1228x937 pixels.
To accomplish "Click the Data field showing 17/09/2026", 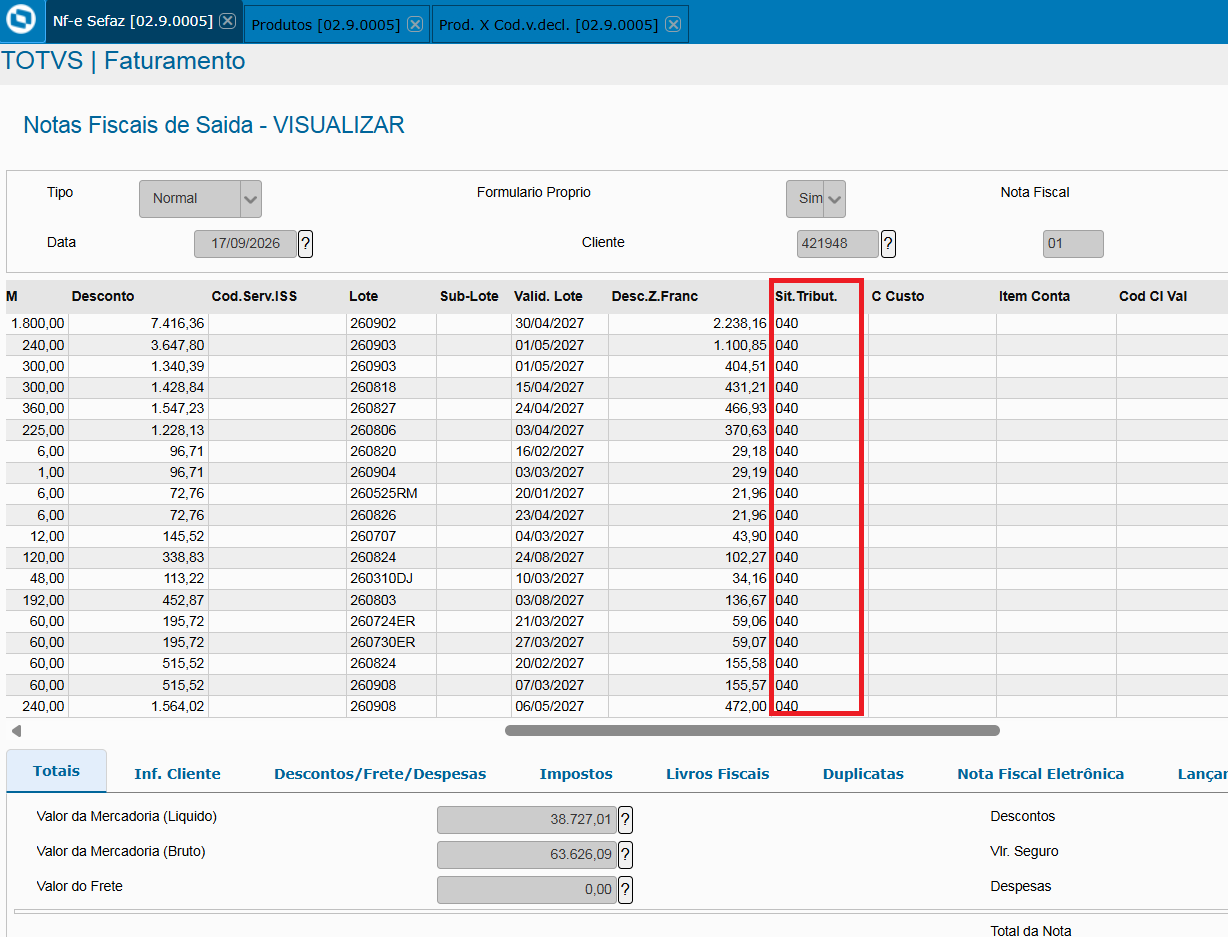I will click(x=245, y=244).
